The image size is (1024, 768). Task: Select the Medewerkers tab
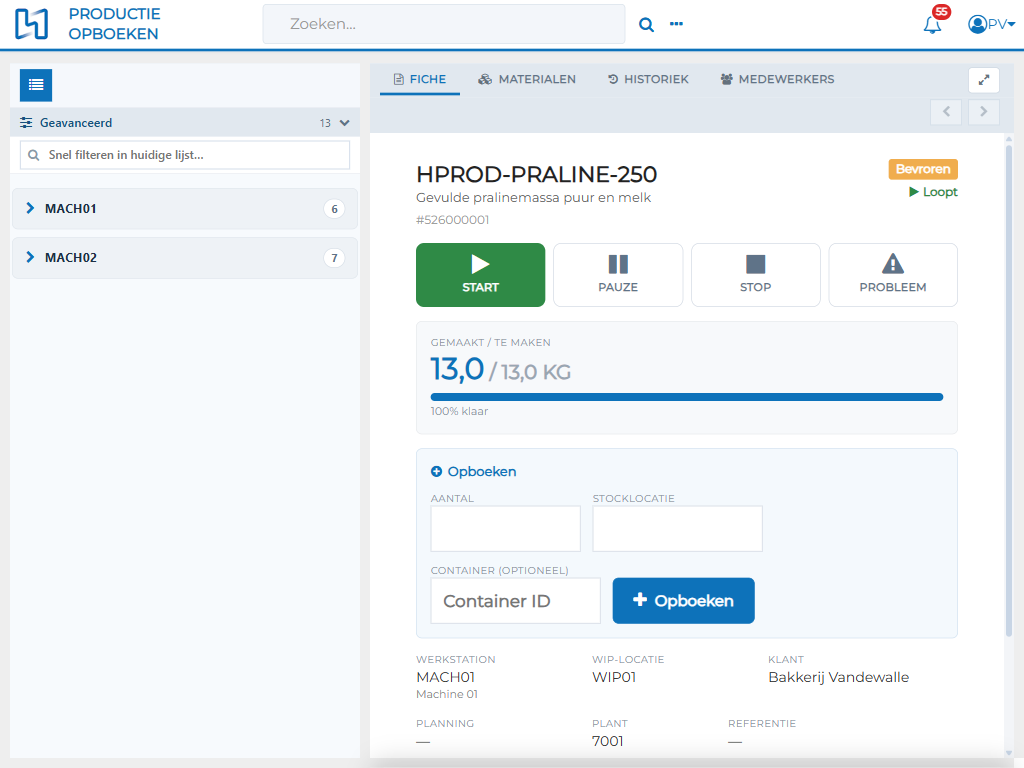(x=777, y=80)
